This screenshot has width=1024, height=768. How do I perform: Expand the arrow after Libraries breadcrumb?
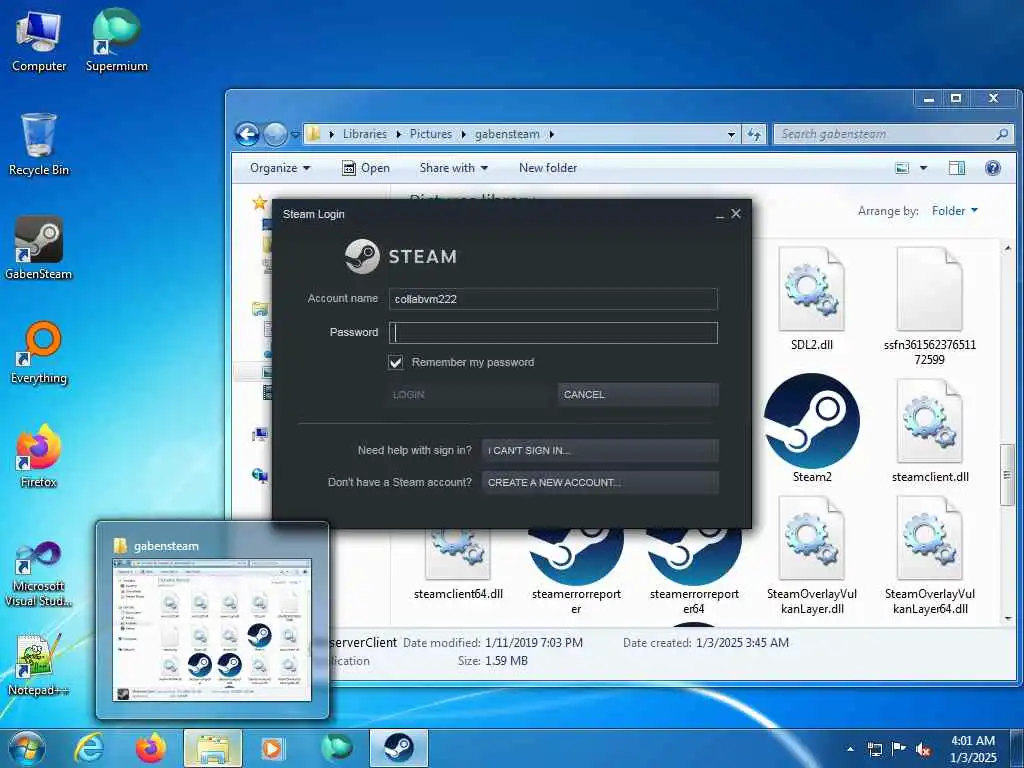398,135
